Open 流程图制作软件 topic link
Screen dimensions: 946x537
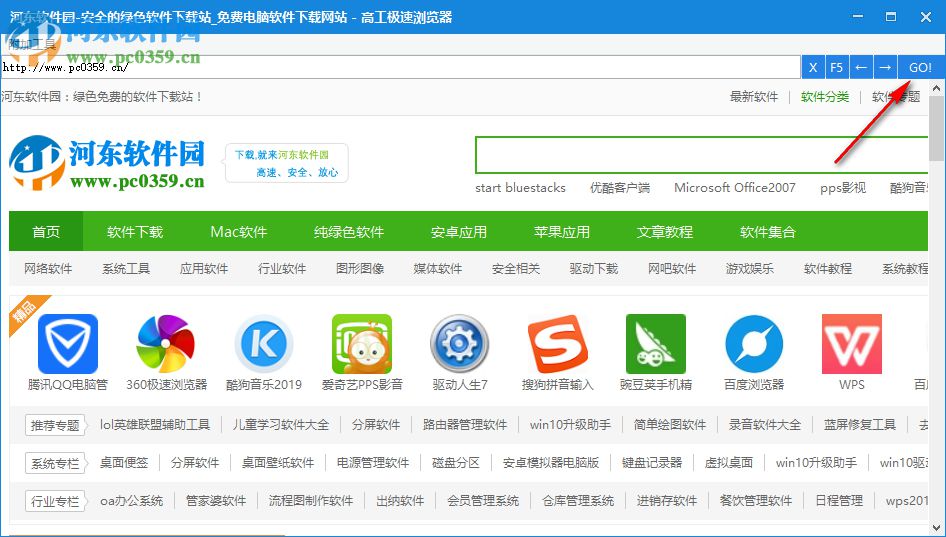tap(311, 501)
